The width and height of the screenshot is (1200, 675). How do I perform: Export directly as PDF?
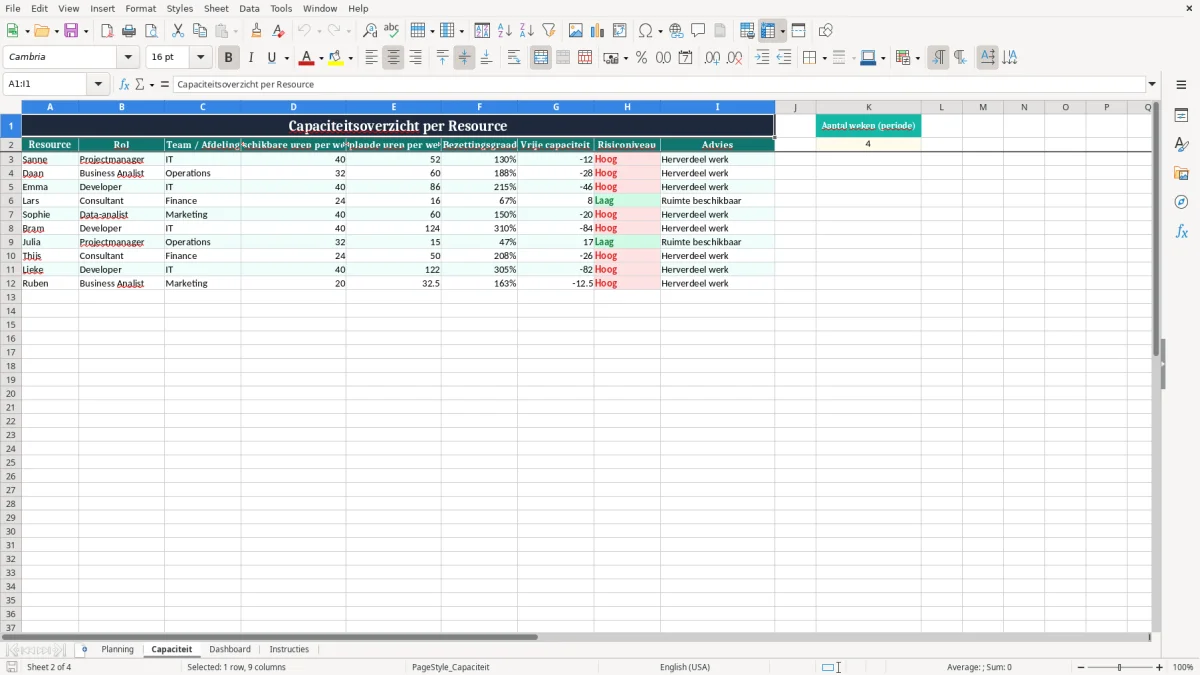[107, 31]
